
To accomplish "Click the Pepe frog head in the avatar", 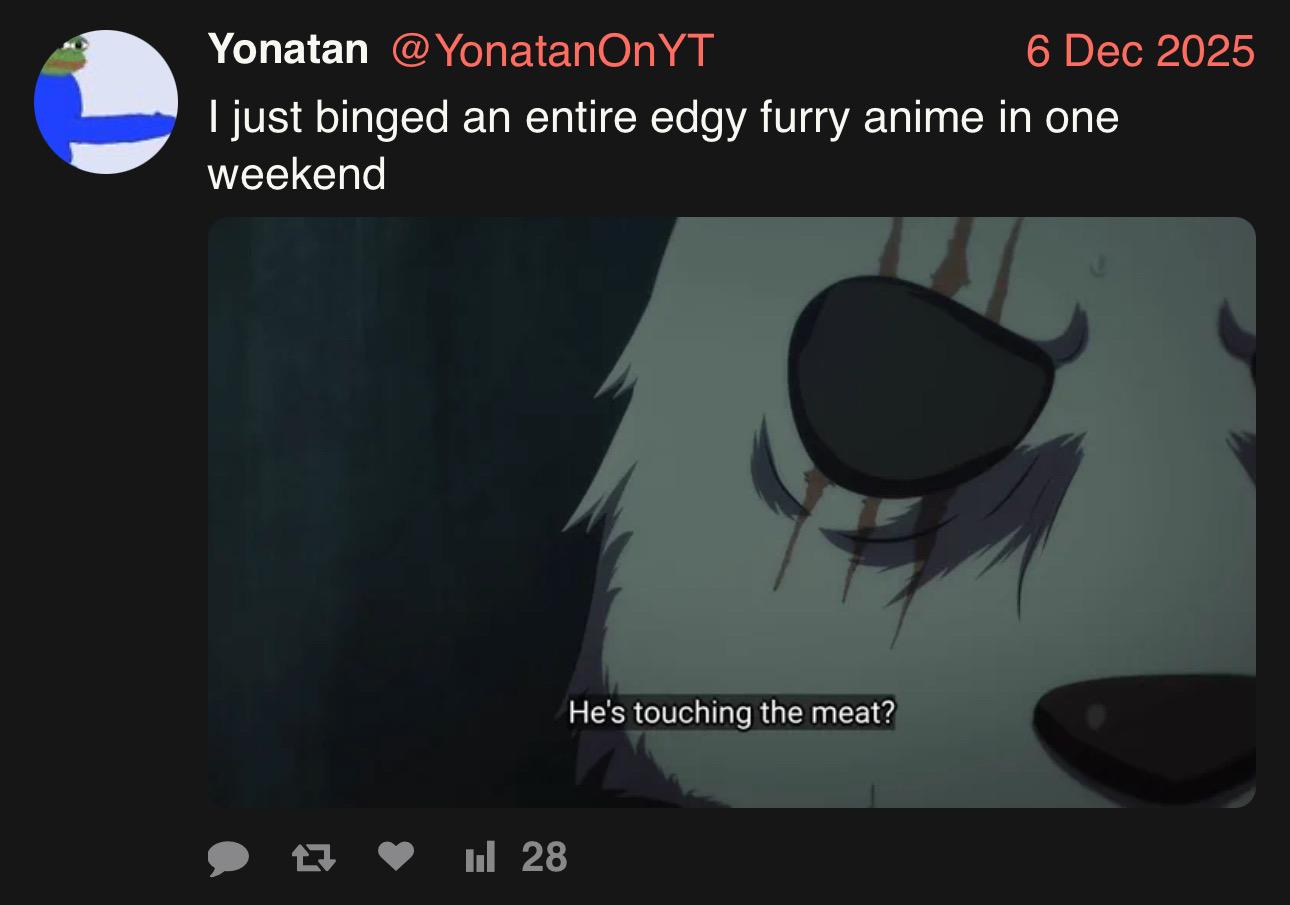I will [71, 56].
